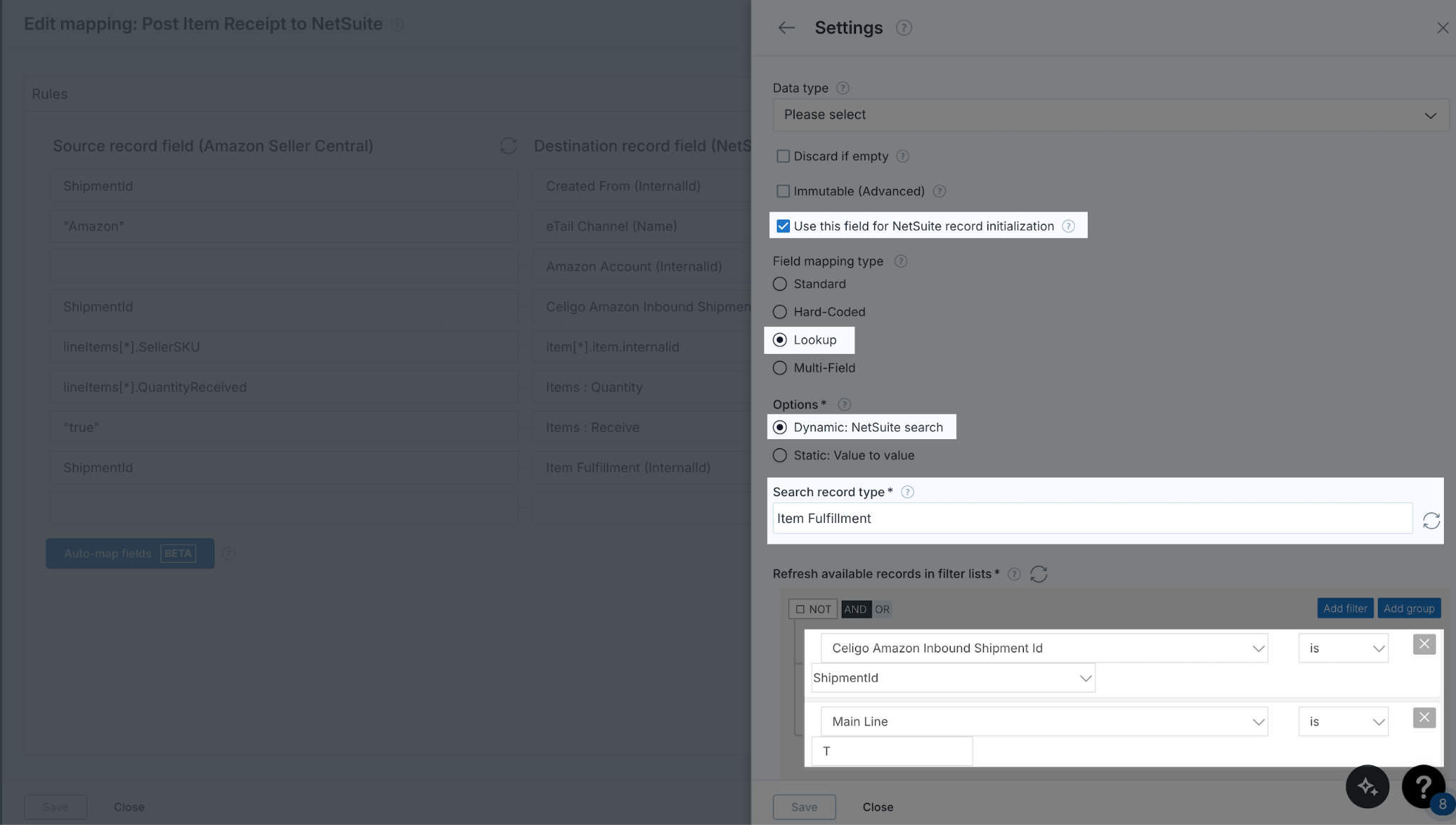Click Close in Settings panel footer
Image resolution: width=1456 pixels, height=825 pixels.
click(878, 807)
